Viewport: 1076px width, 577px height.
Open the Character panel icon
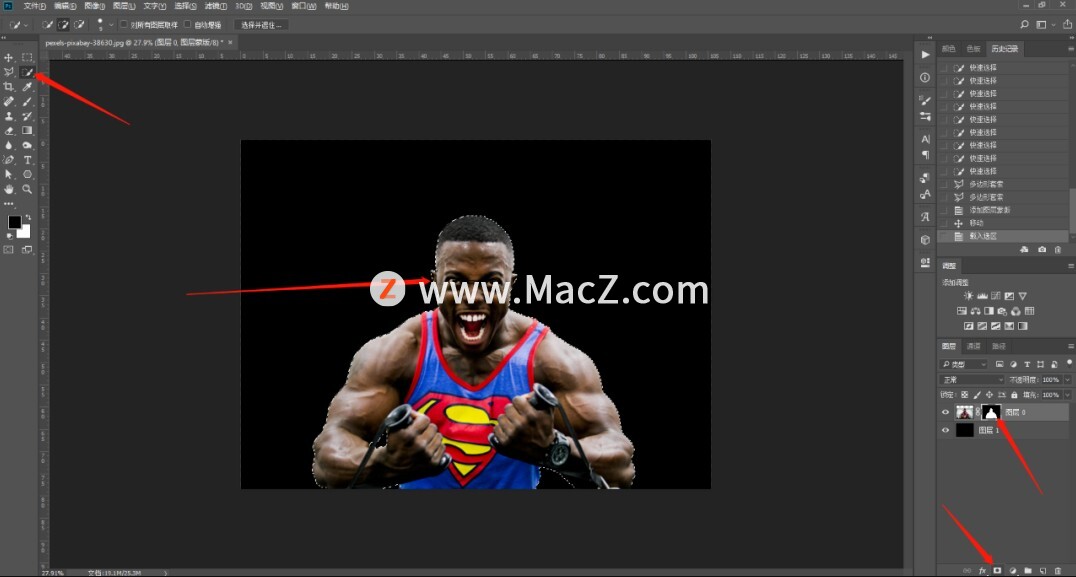[x=925, y=139]
